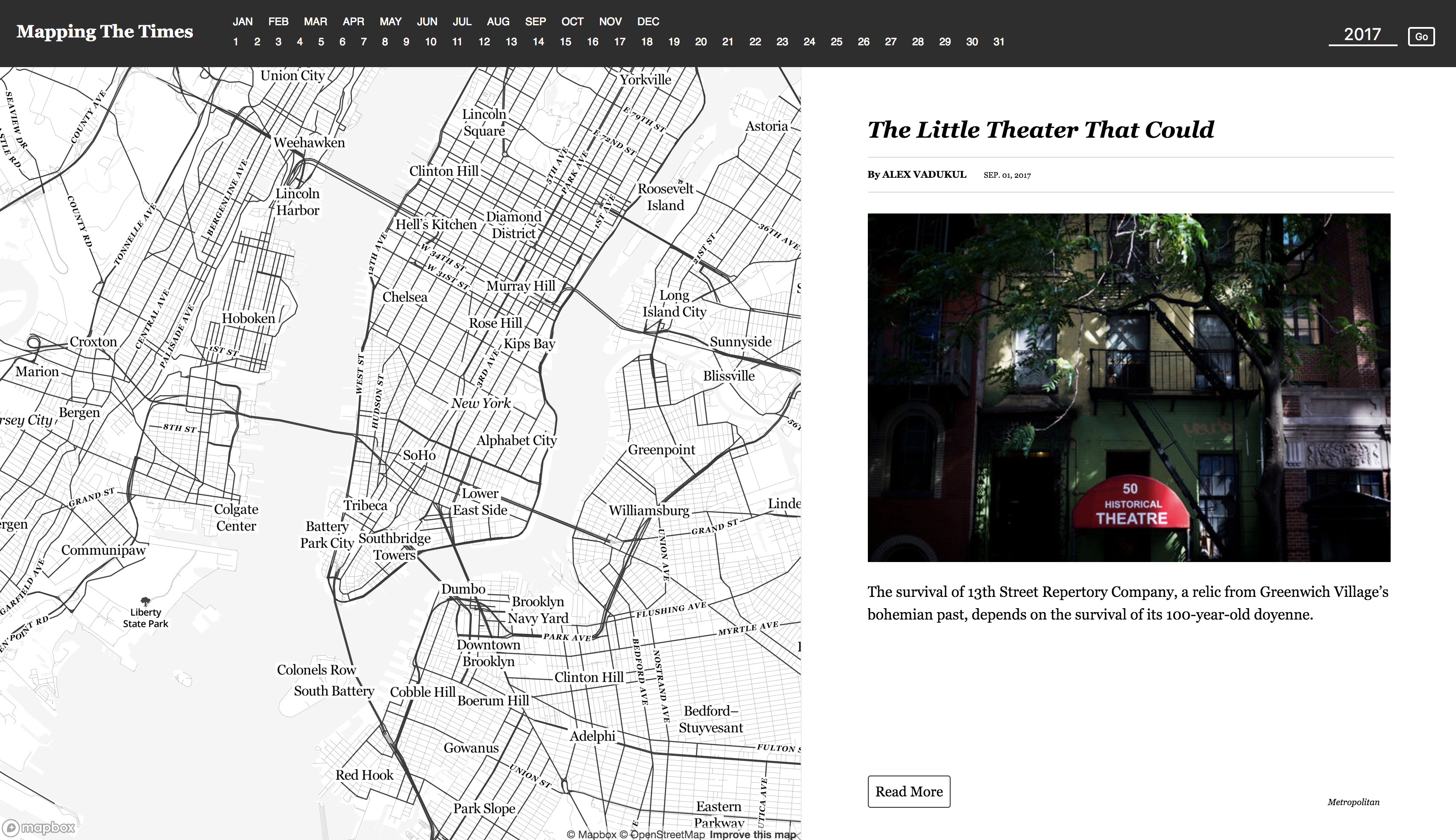Choose the MAY month

coord(390,21)
